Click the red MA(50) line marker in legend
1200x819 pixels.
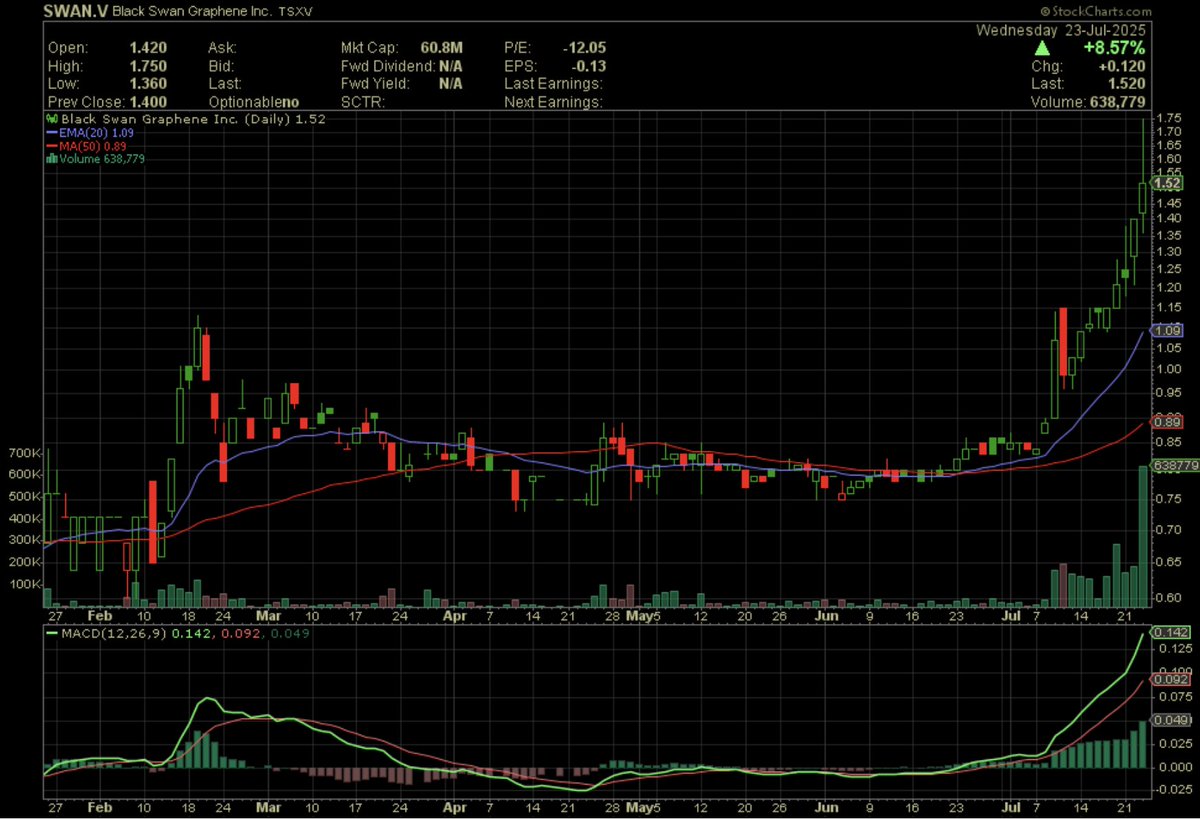pos(54,145)
